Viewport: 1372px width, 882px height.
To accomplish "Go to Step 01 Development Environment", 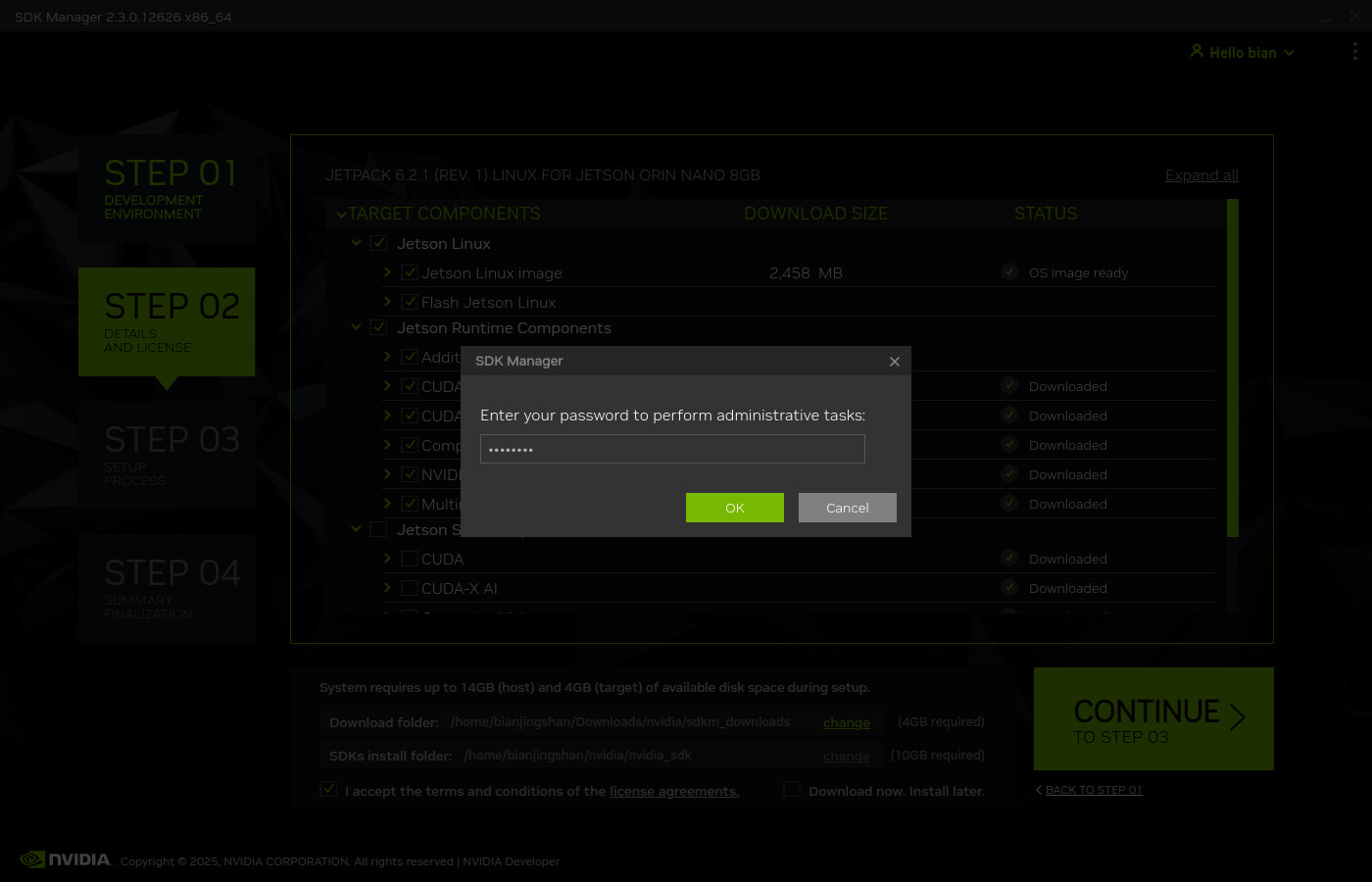I will (x=167, y=188).
